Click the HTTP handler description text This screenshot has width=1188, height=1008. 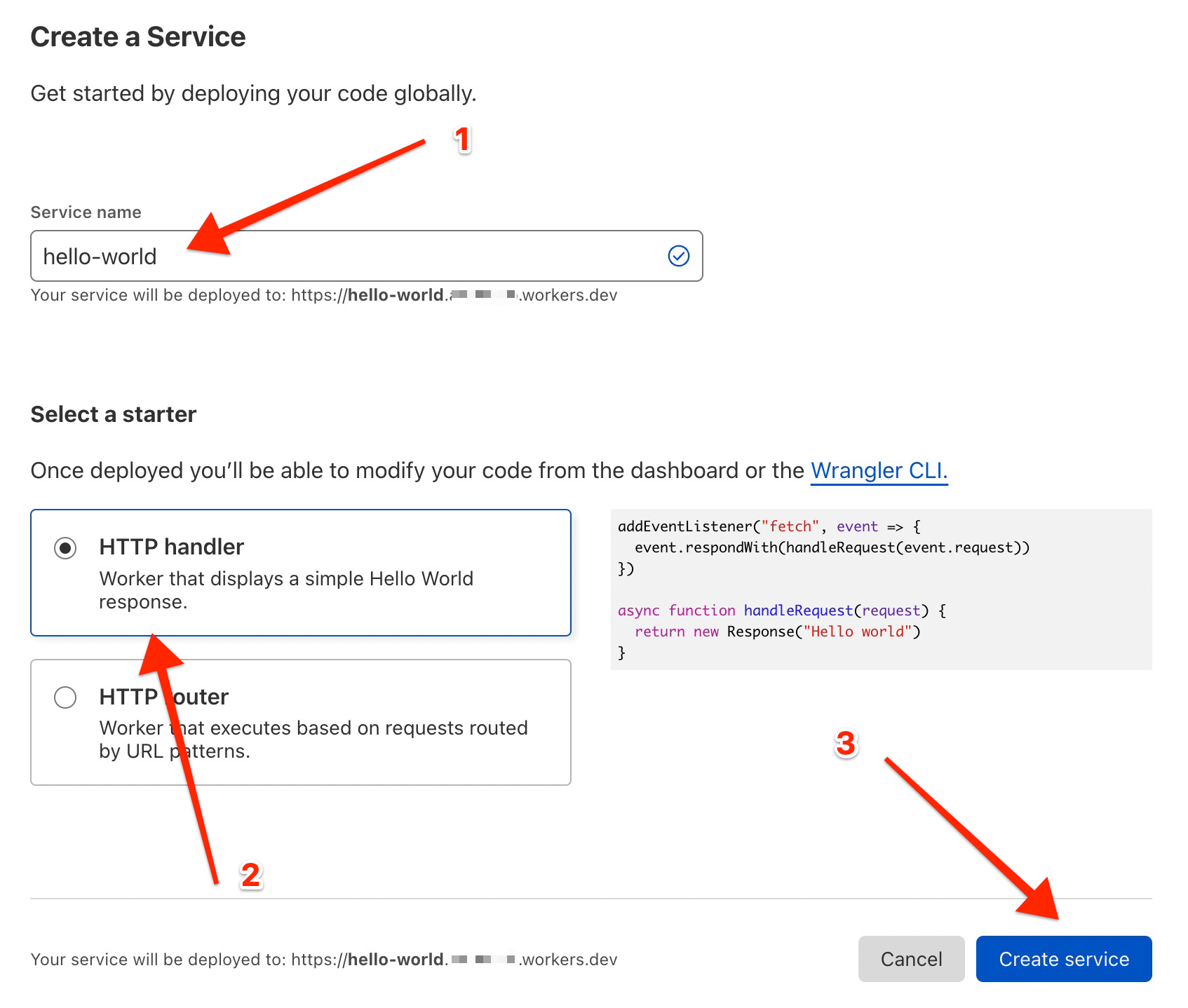click(285, 590)
